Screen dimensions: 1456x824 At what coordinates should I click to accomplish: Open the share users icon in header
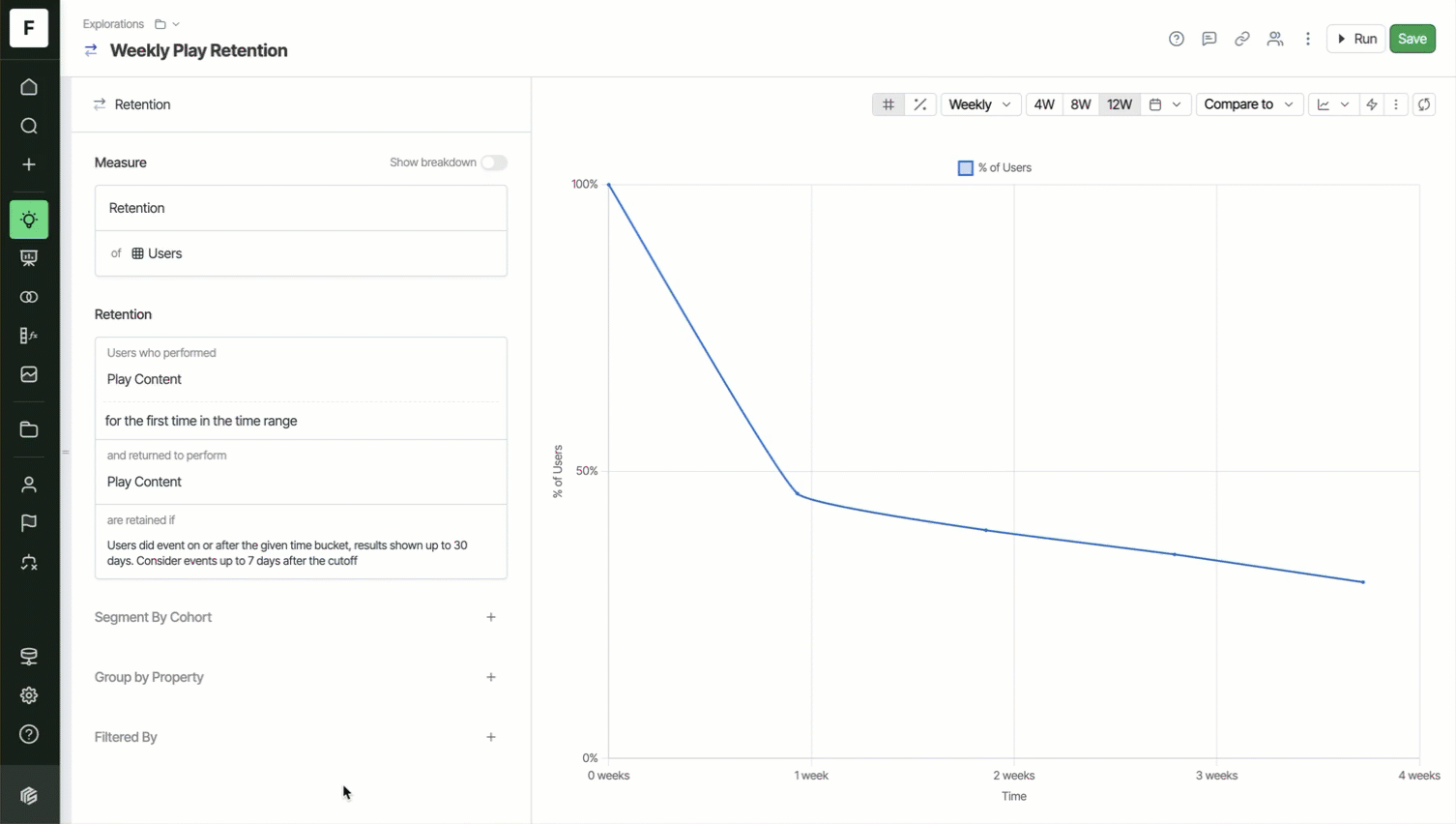pos(1275,39)
